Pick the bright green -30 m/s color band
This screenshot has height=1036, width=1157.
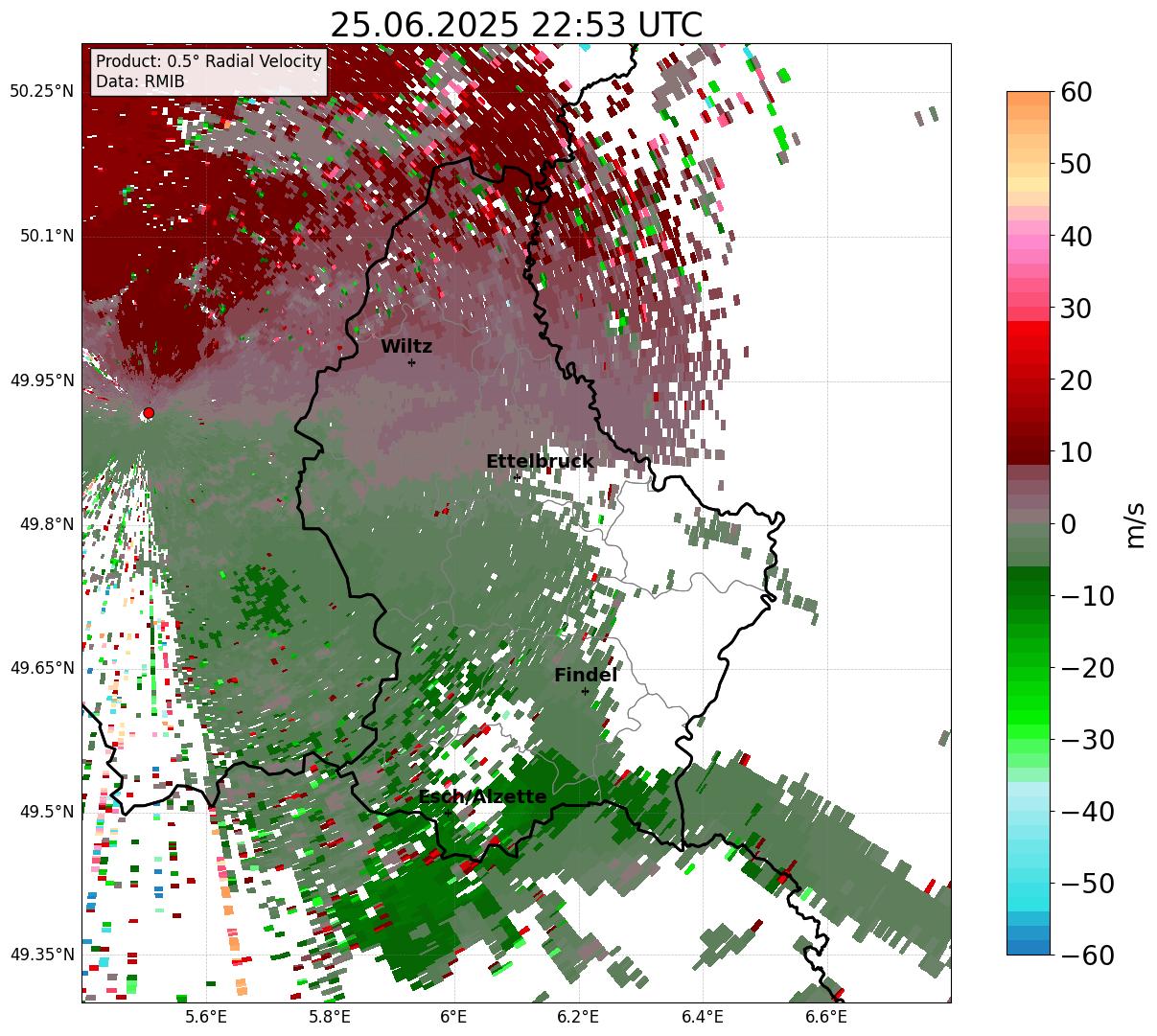[x=1028, y=740]
